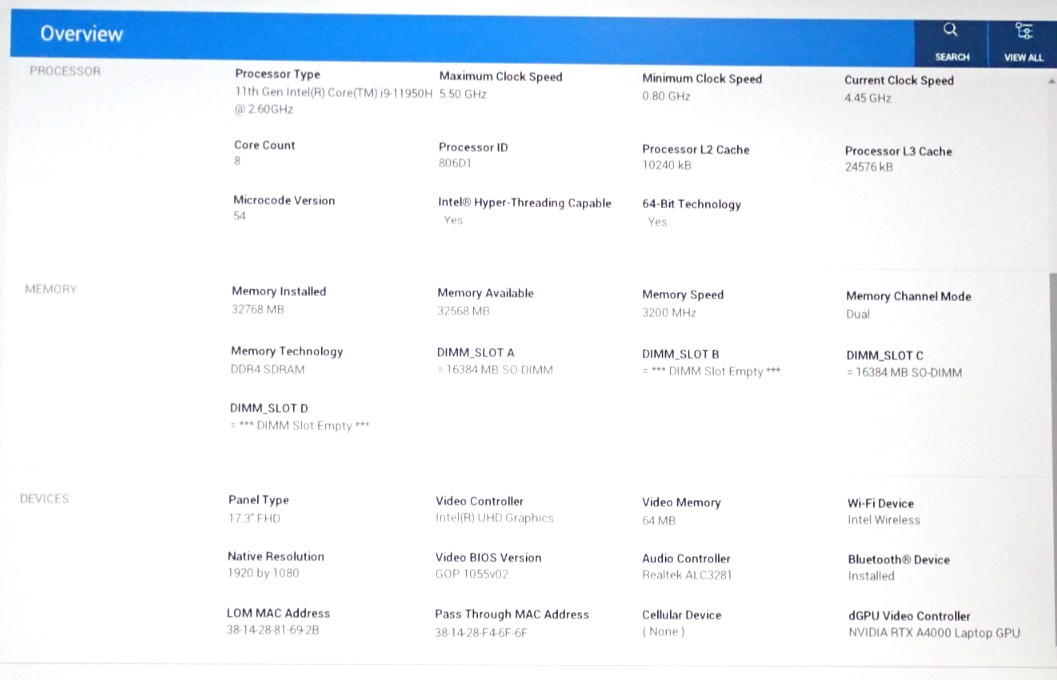Image resolution: width=1057 pixels, height=680 pixels.
Task: Select the MEMORY section label
Action: click(x=51, y=289)
